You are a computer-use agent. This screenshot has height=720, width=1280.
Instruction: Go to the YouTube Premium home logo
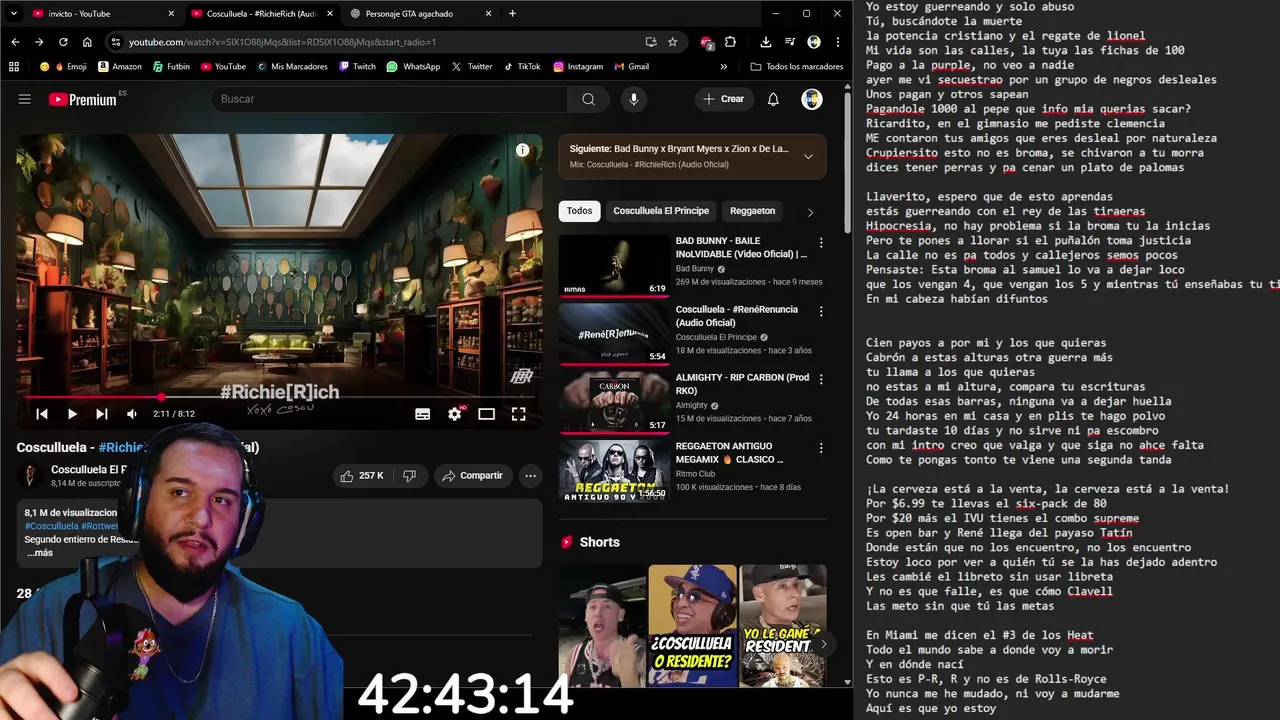coord(83,99)
